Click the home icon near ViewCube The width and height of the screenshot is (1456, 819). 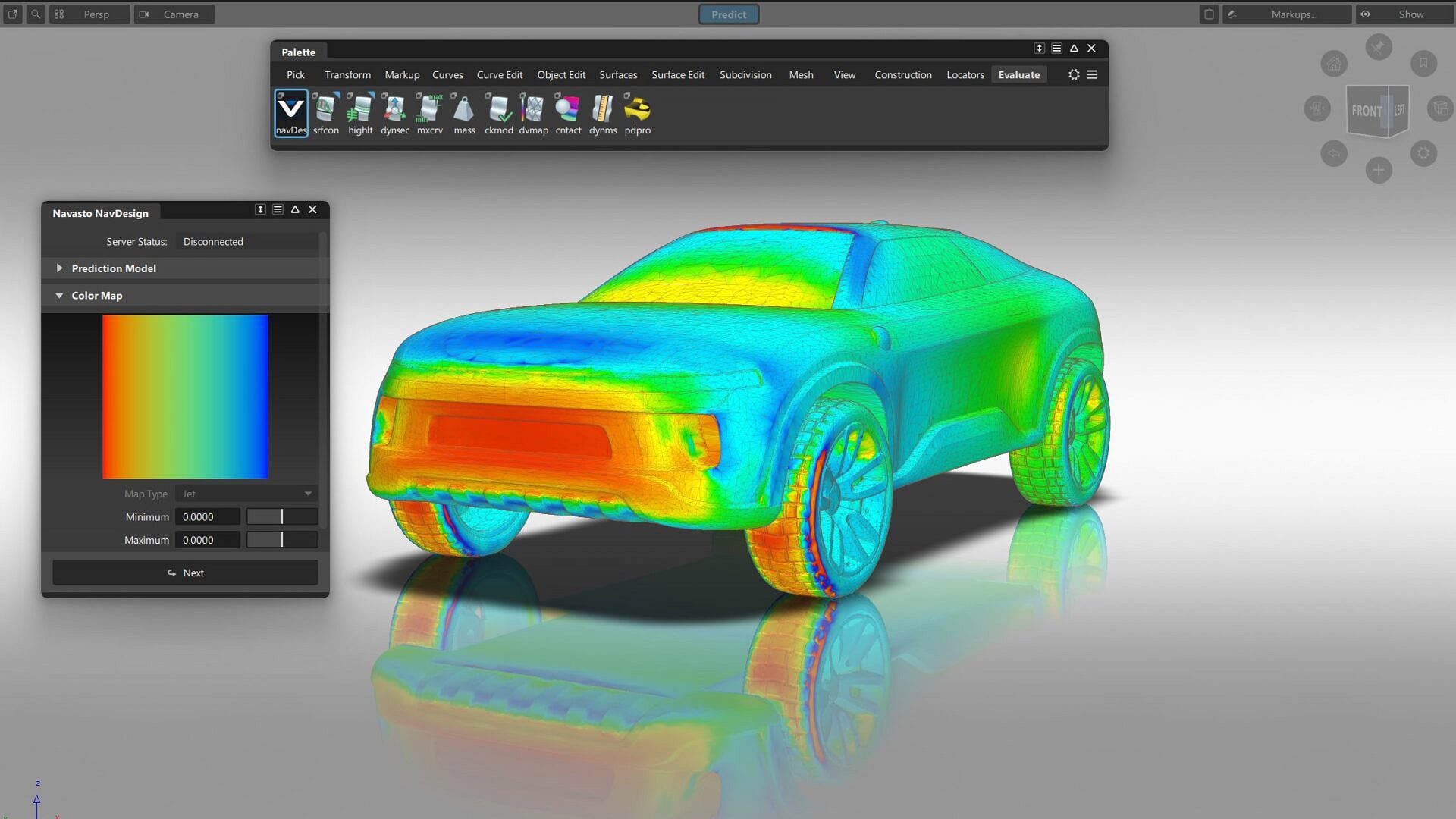tap(1334, 64)
